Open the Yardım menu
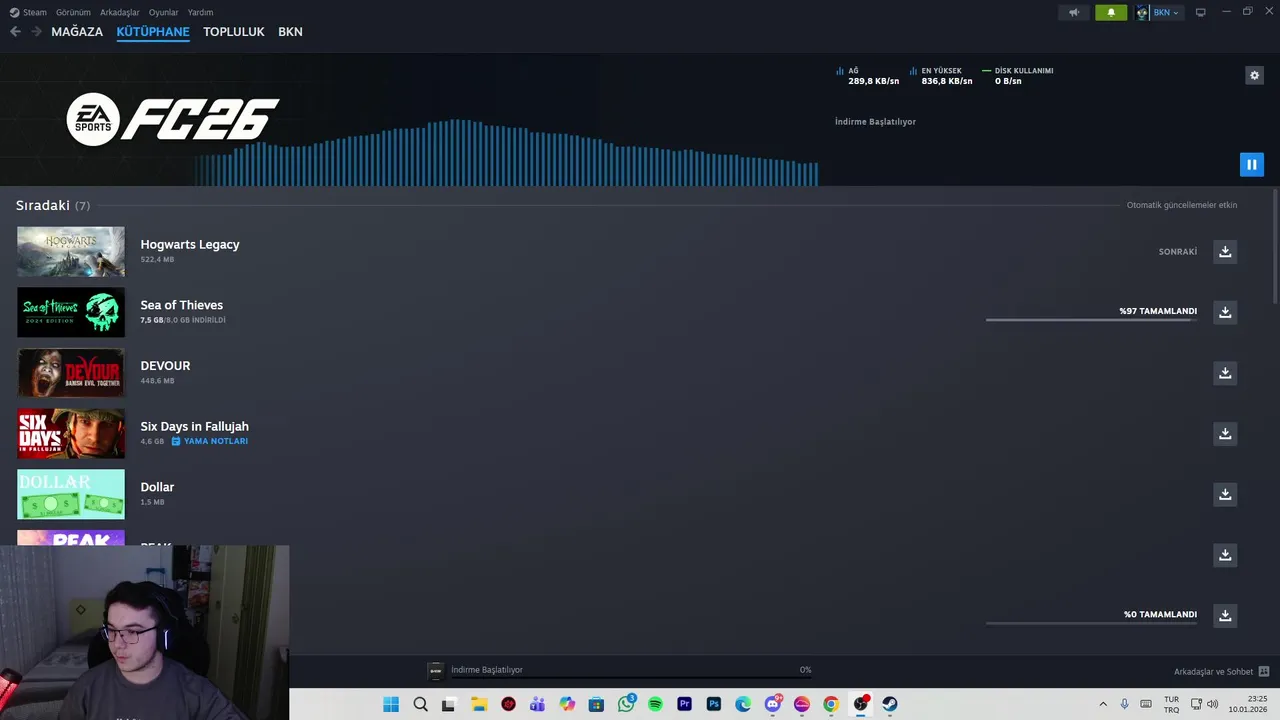The image size is (1280, 720). (x=200, y=12)
